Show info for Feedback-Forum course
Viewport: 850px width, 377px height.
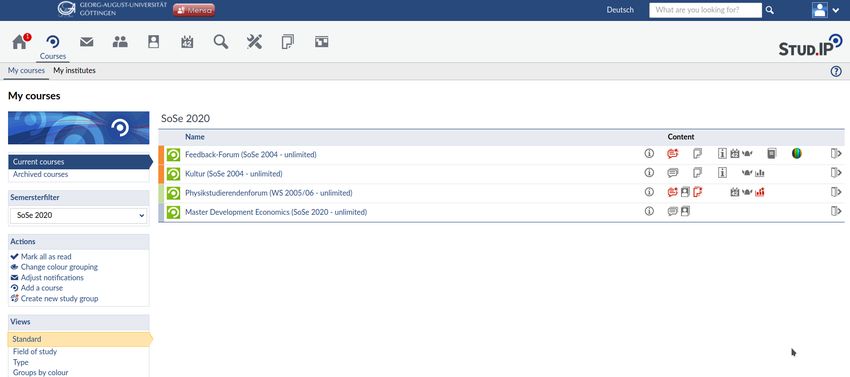pos(649,154)
